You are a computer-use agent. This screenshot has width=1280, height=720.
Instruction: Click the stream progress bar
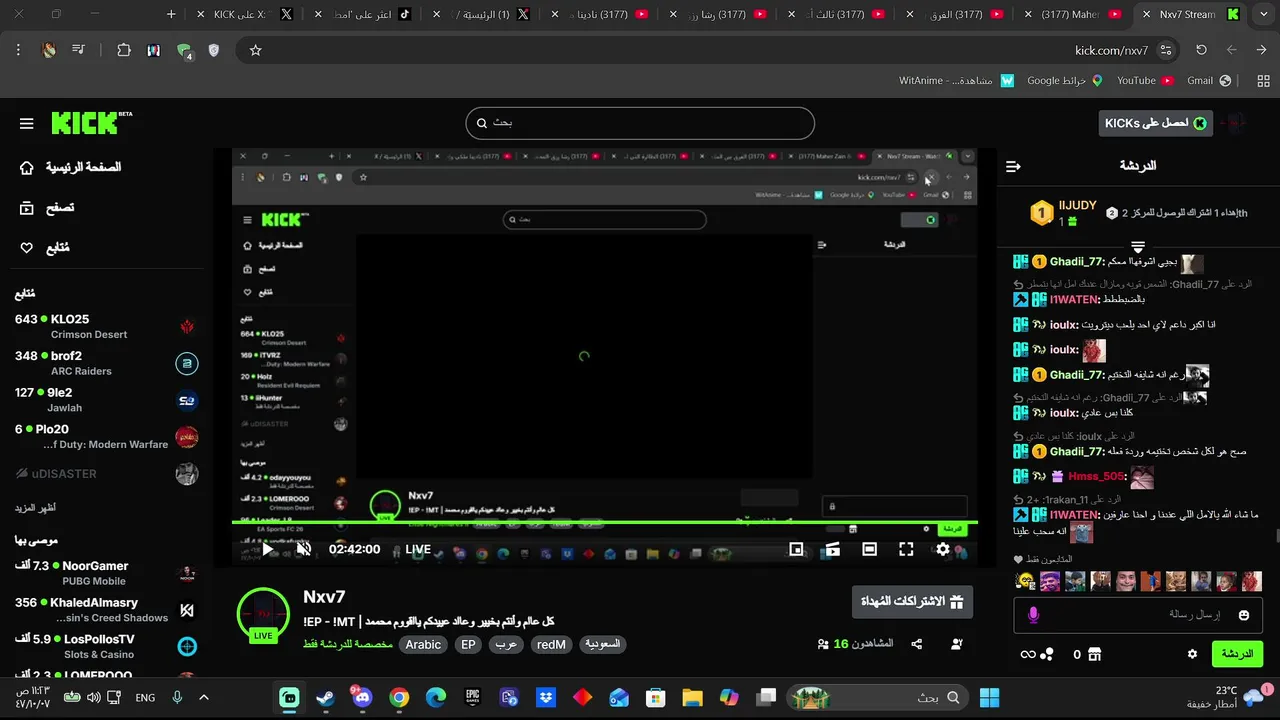[x=604, y=522]
